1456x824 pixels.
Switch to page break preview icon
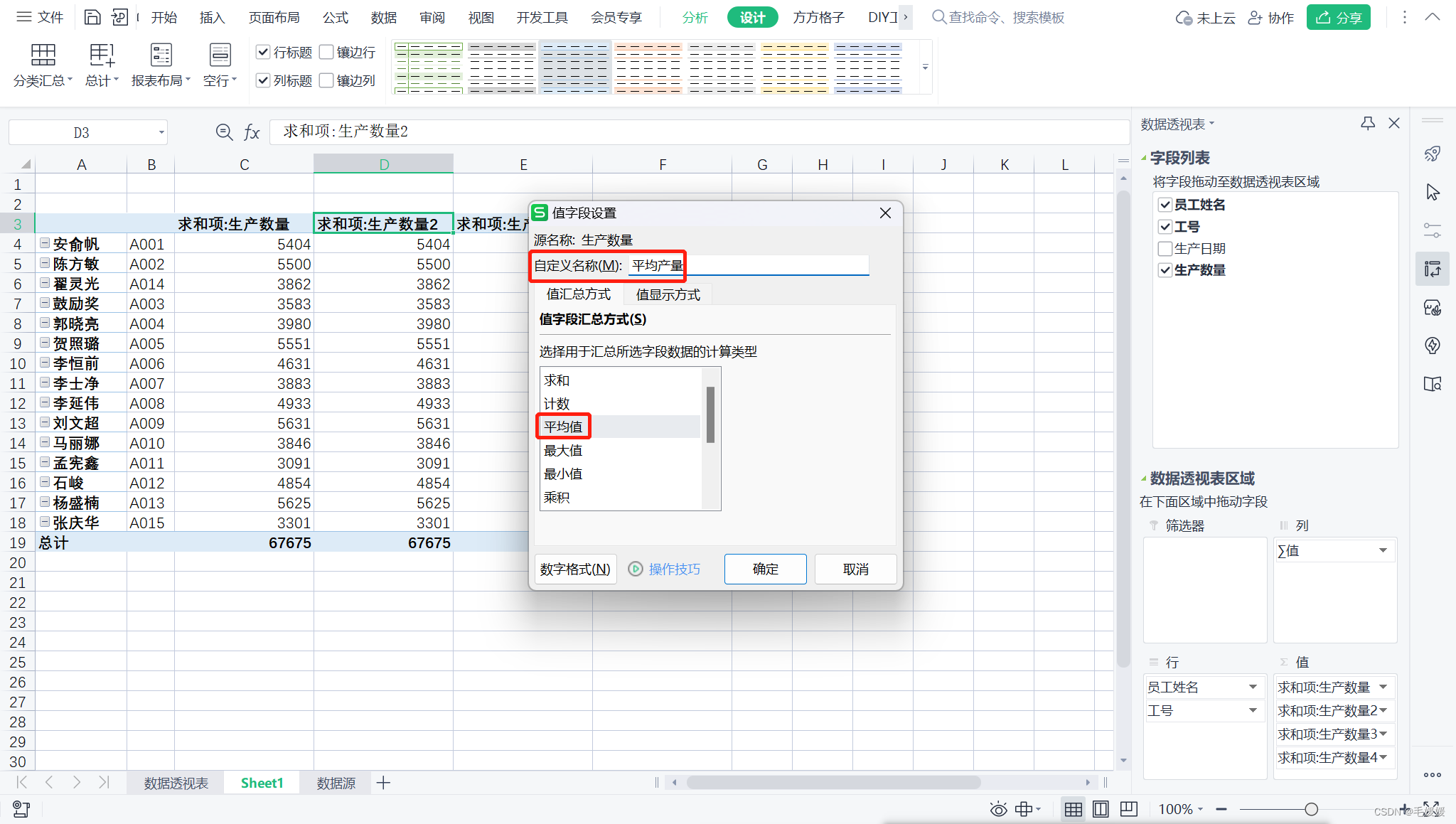point(1128,809)
